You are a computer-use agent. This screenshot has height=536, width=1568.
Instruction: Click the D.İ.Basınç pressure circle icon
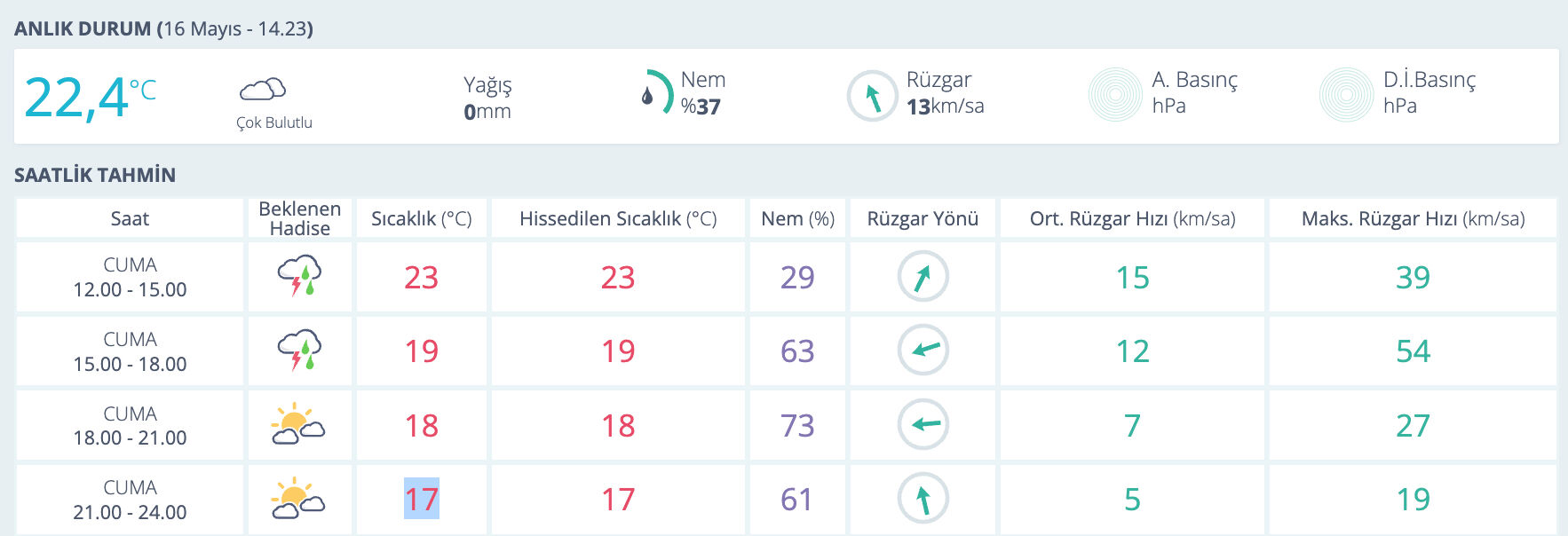[1346, 94]
